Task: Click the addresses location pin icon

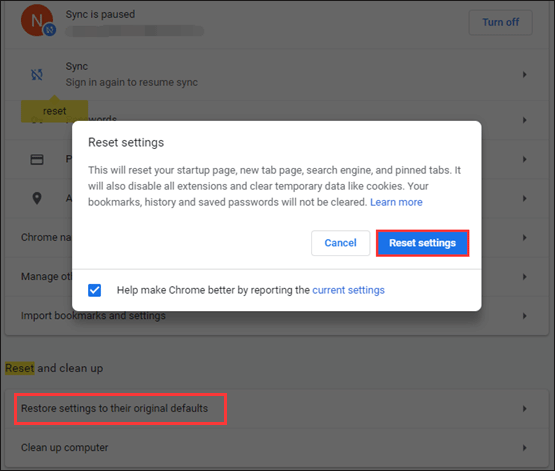Action: pyautogui.click(x=37, y=199)
